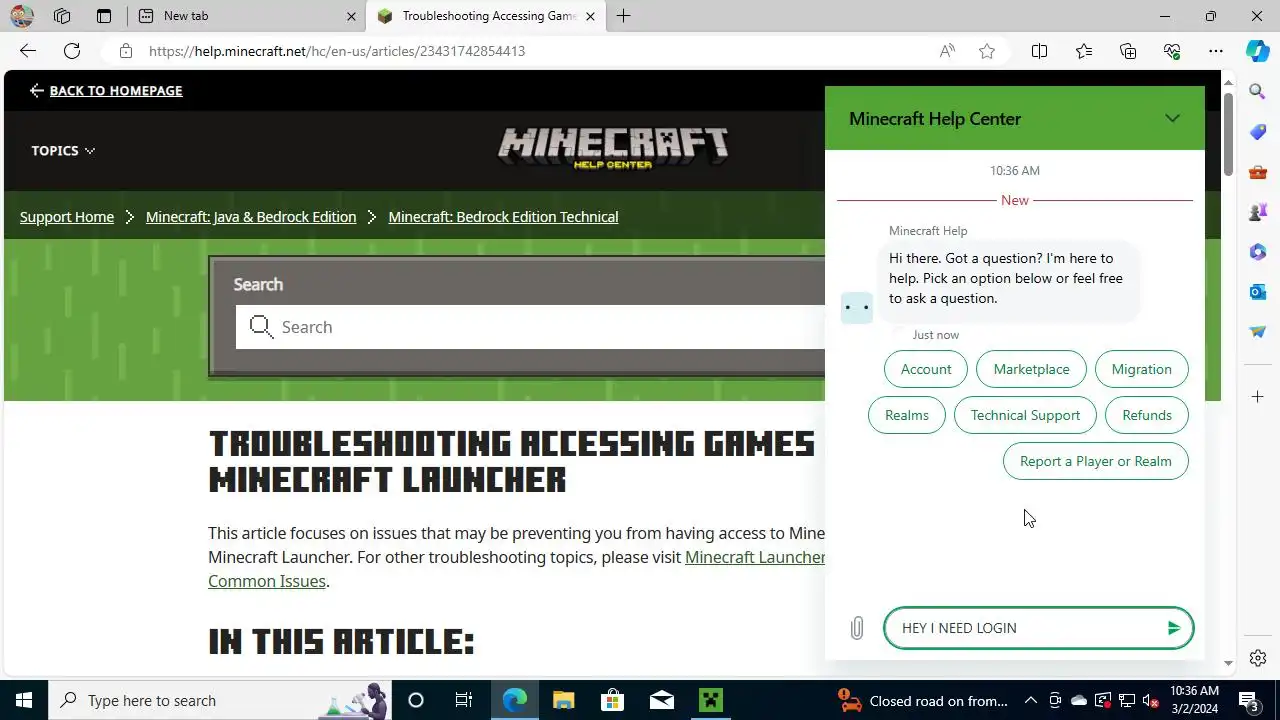Open the tab actions menu icon

pos(104,16)
